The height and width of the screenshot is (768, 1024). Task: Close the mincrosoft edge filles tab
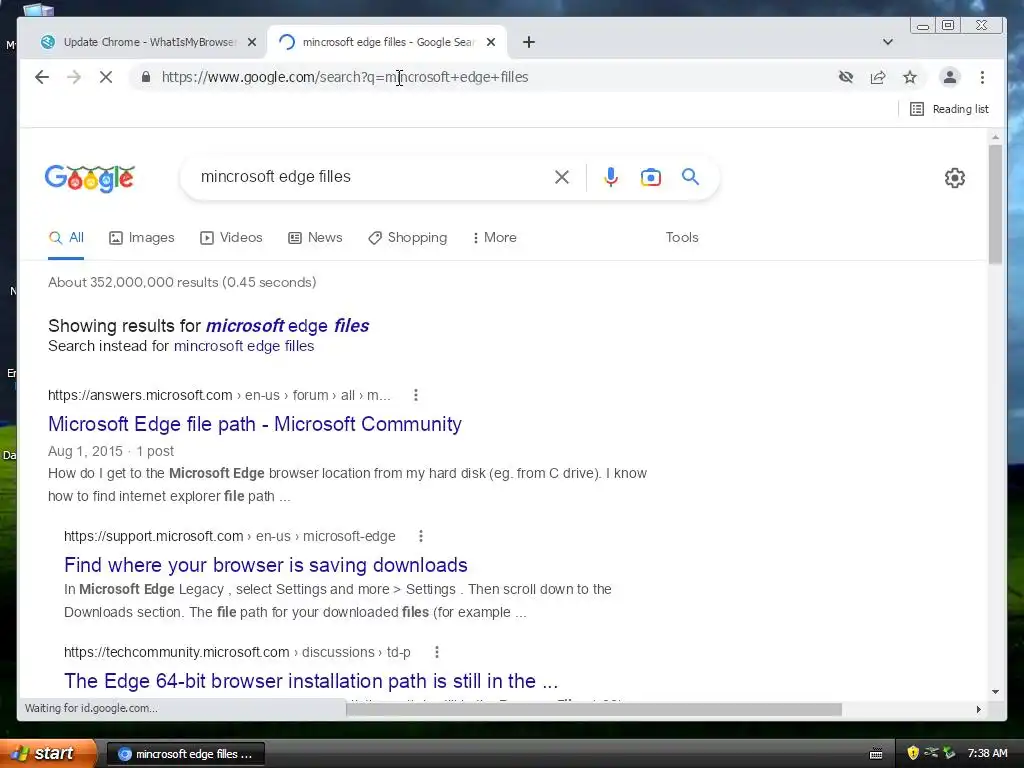(x=491, y=42)
